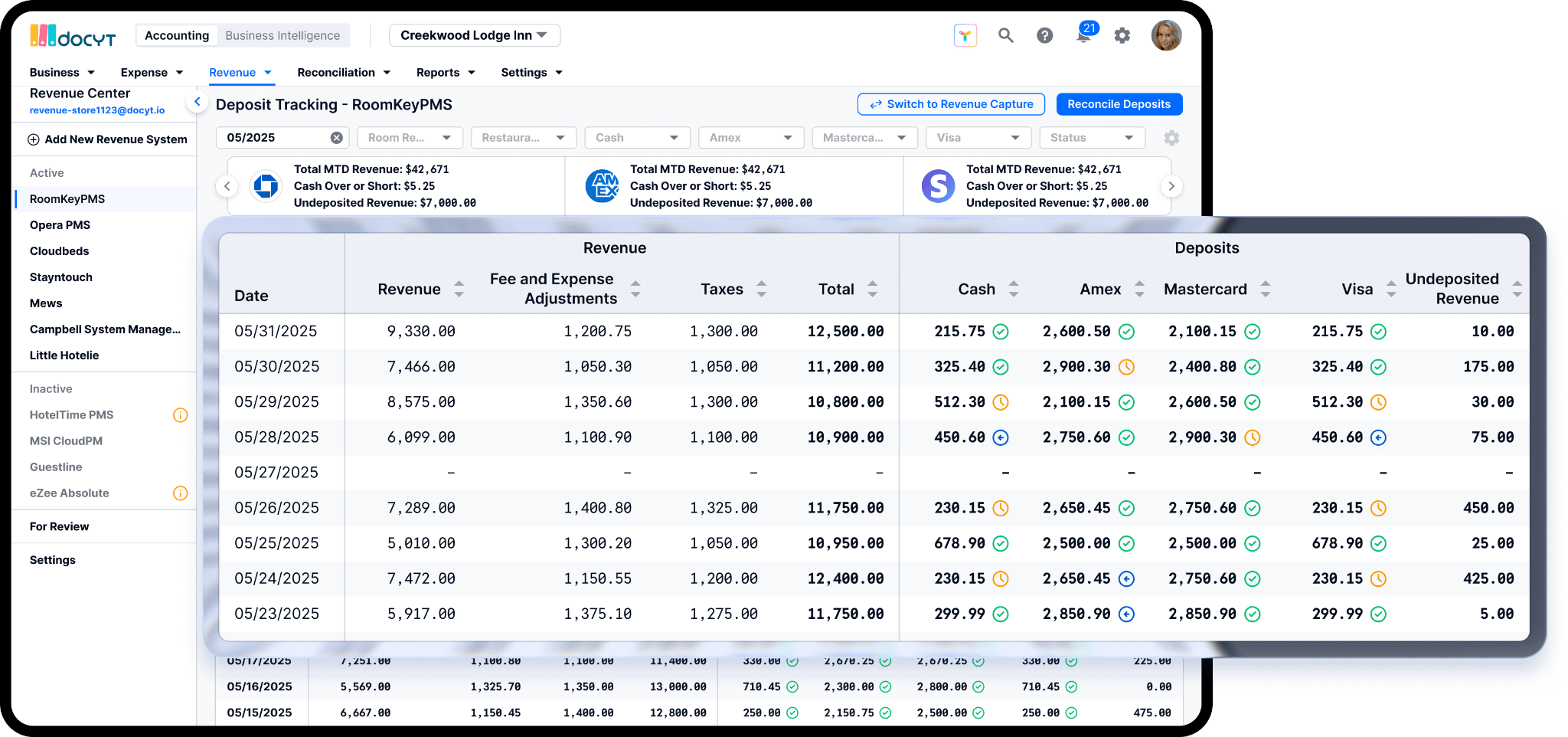Viewport: 1568px width, 737px height.
Task: Sort by Fee and Expense Adjustments
Action: [635, 289]
